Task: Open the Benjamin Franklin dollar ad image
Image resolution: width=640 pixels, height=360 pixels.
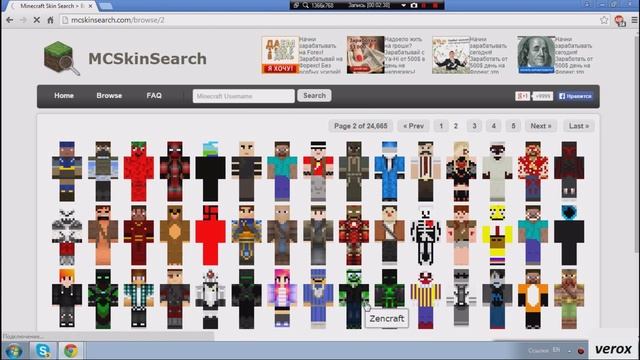Action: click(536, 55)
